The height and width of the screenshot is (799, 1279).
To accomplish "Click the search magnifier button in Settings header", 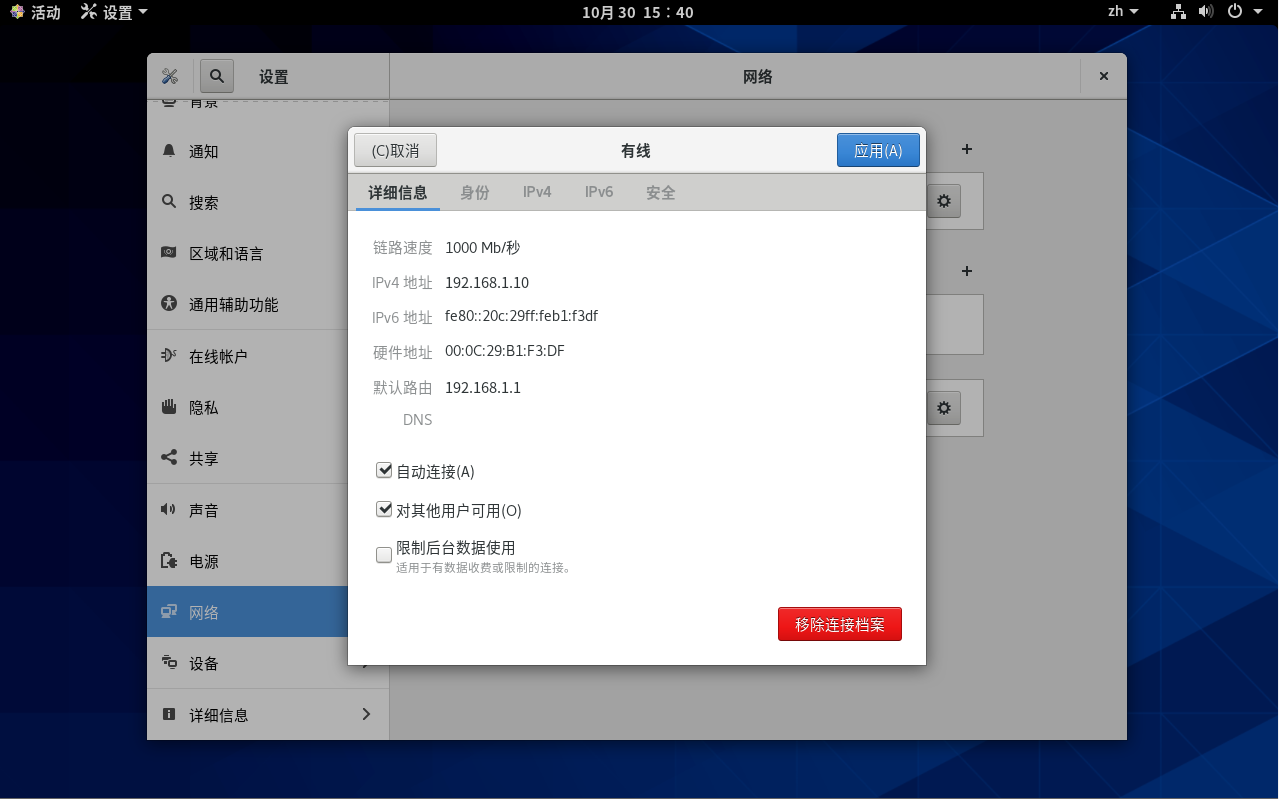I will click(217, 76).
